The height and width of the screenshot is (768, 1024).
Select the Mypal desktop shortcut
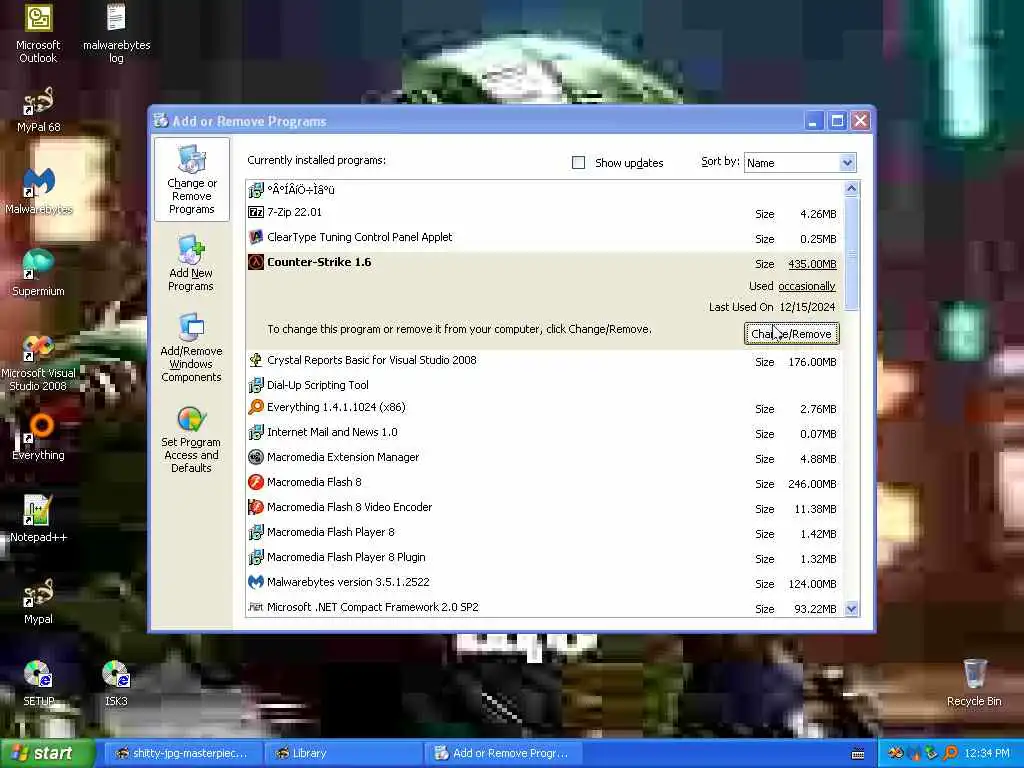(38, 601)
